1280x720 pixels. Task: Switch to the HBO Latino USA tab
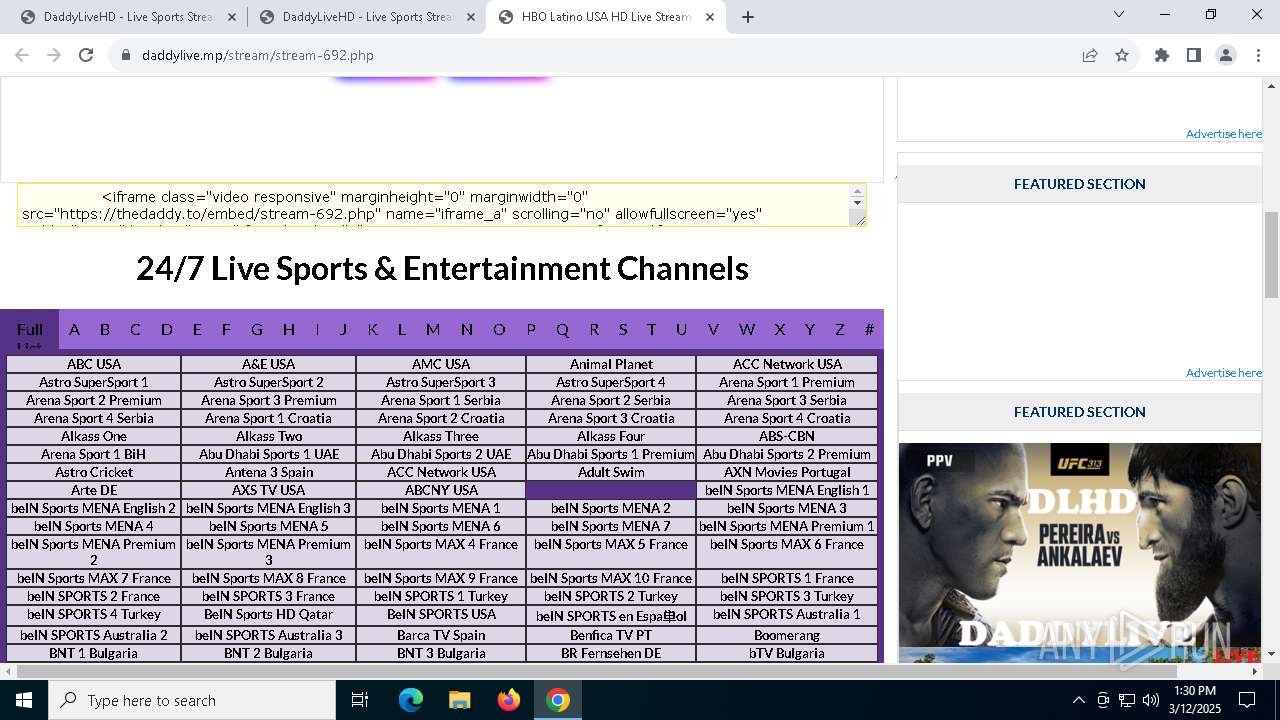click(x=605, y=17)
